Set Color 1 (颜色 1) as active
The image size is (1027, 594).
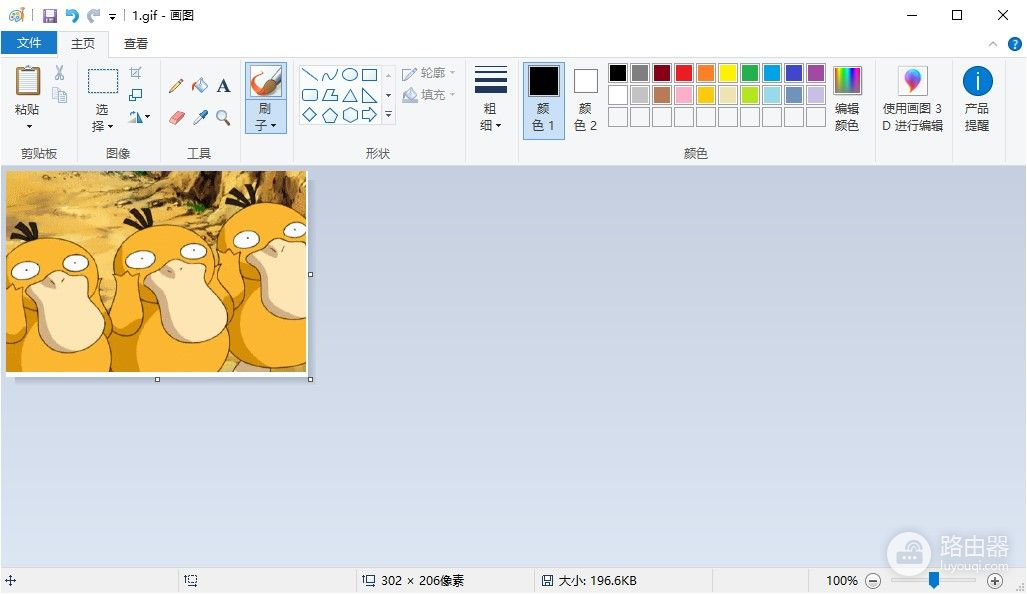543,100
